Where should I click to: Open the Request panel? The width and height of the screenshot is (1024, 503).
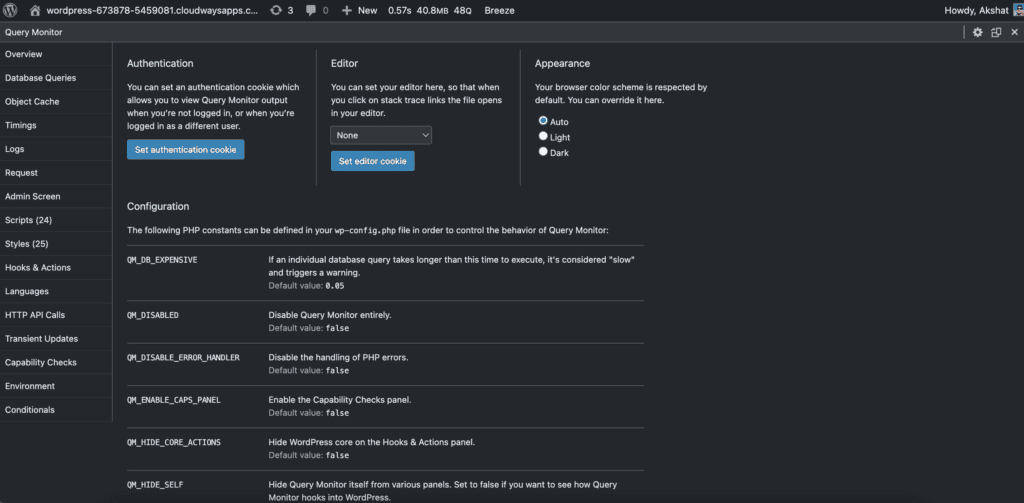[x=56, y=173]
